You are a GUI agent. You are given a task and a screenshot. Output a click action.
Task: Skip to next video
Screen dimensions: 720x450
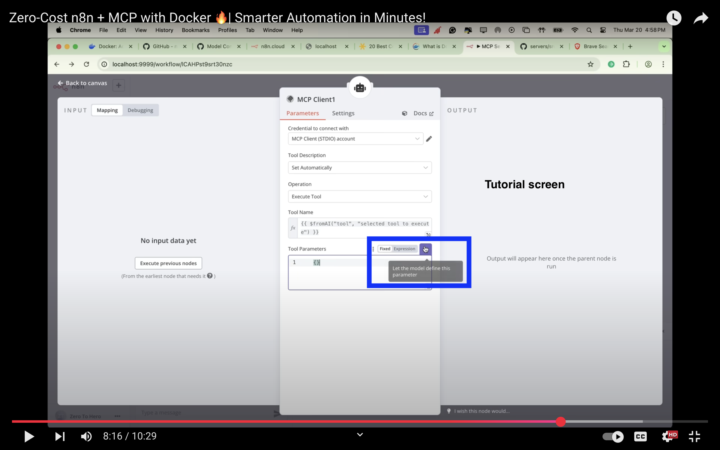(59, 436)
